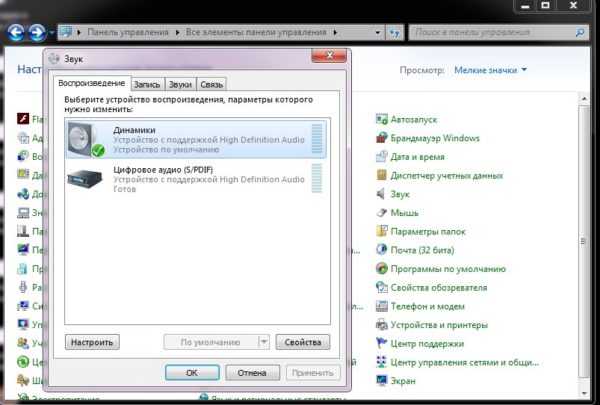Image resolution: width=600 pixels, height=405 pixels.
Task: Click Все элементы панели управления breadcrumb
Action: 256,33
